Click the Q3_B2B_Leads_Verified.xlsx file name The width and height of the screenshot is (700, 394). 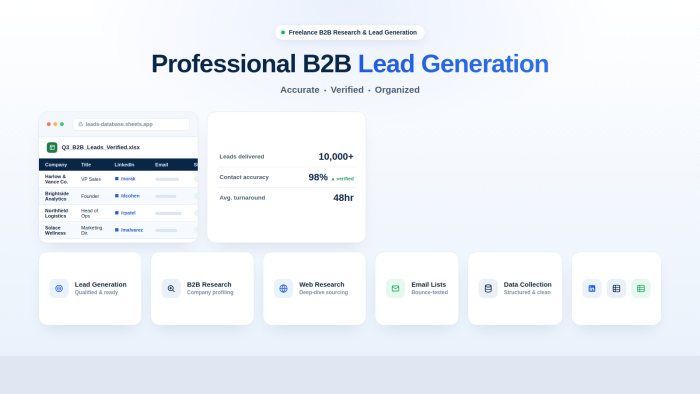(100, 147)
